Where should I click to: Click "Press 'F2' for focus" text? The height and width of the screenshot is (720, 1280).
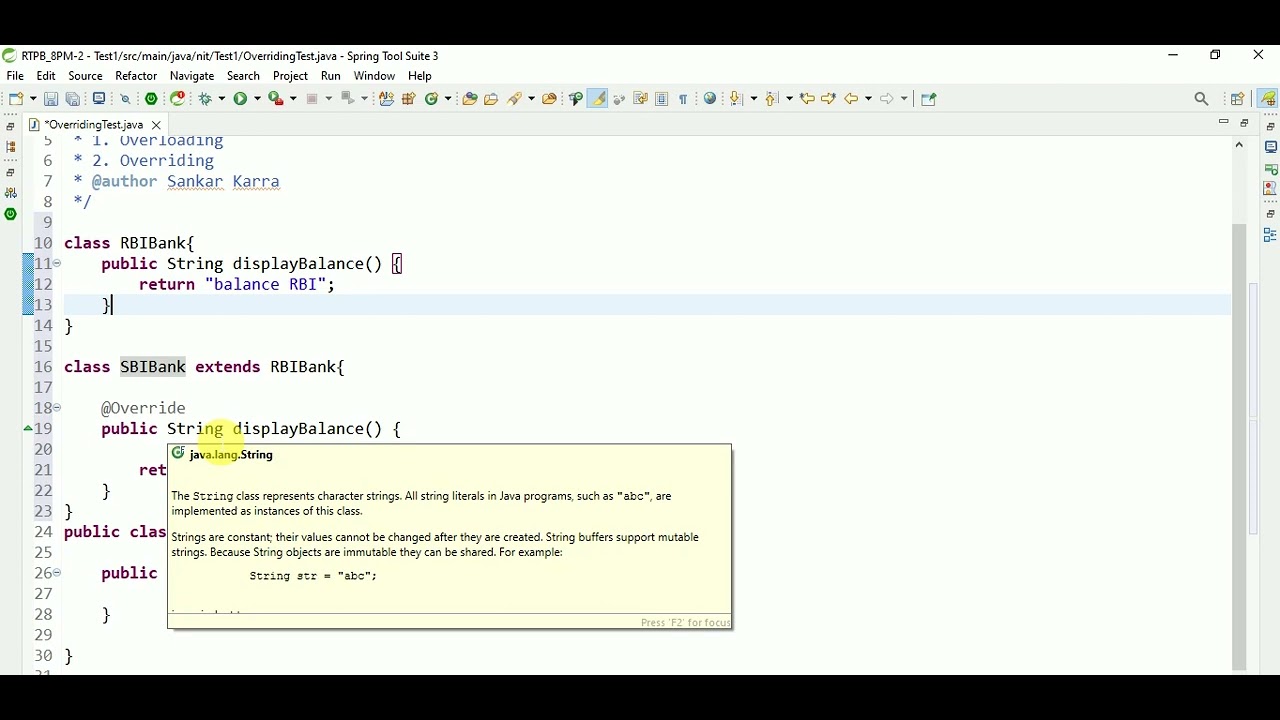click(685, 623)
